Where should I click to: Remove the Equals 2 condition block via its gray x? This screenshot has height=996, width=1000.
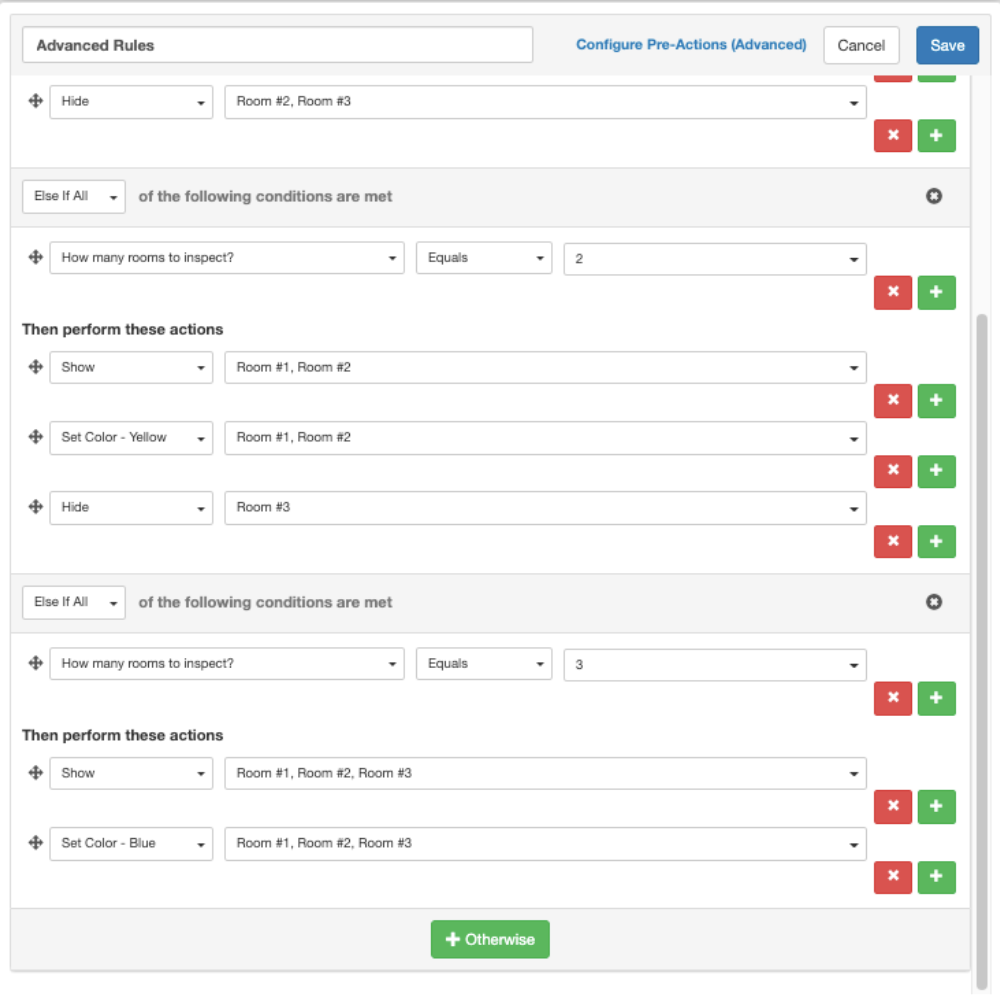click(x=933, y=196)
